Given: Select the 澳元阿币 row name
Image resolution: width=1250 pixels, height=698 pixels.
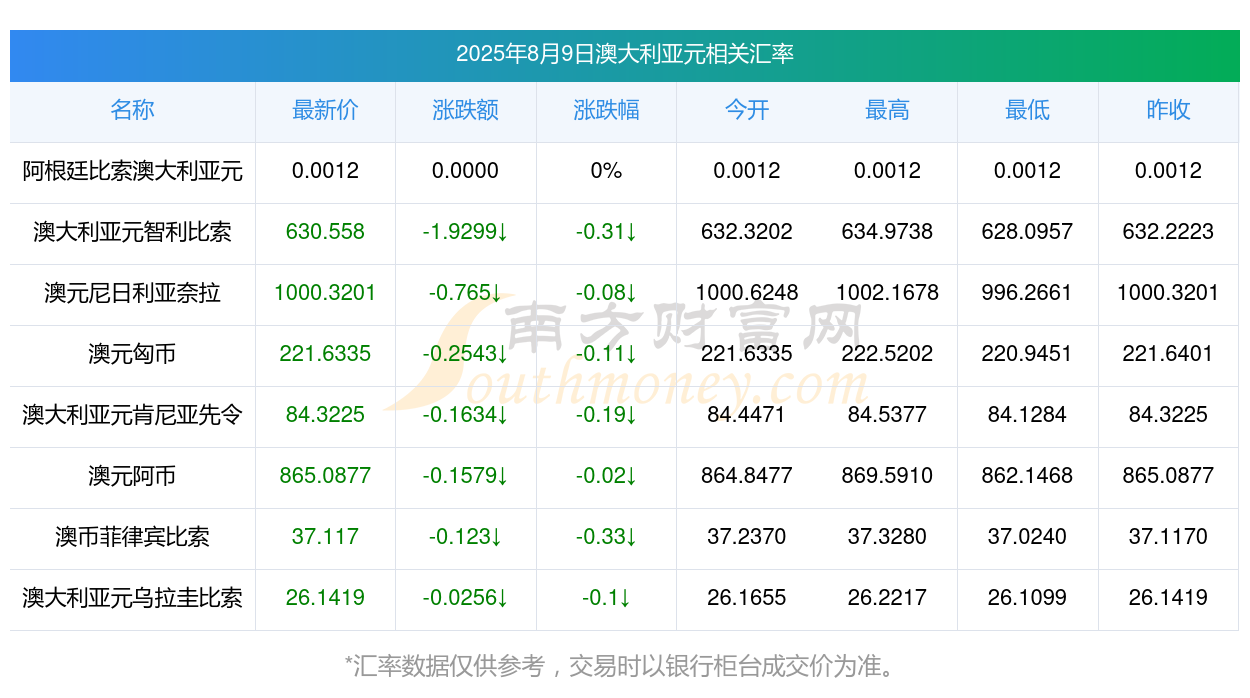Looking at the screenshot, I should (x=132, y=476).
